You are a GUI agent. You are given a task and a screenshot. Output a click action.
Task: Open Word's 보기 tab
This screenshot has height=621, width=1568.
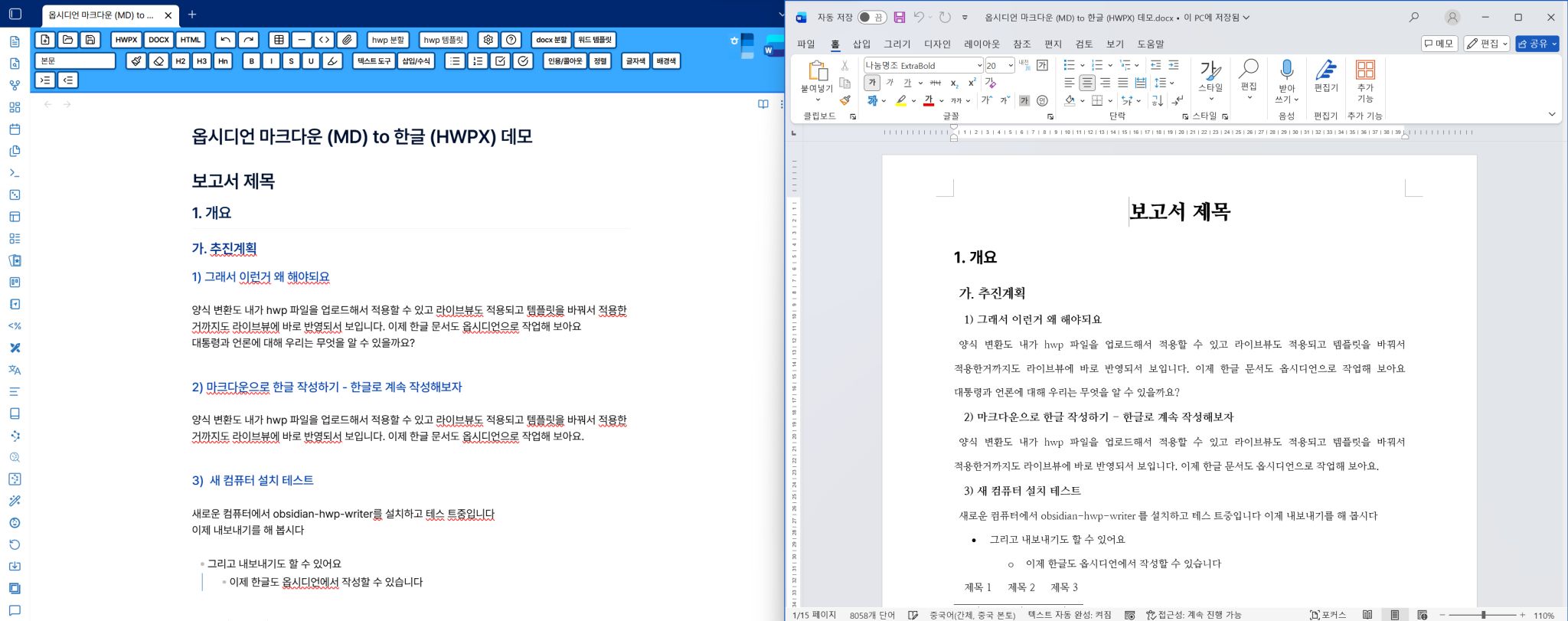pos(1115,44)
